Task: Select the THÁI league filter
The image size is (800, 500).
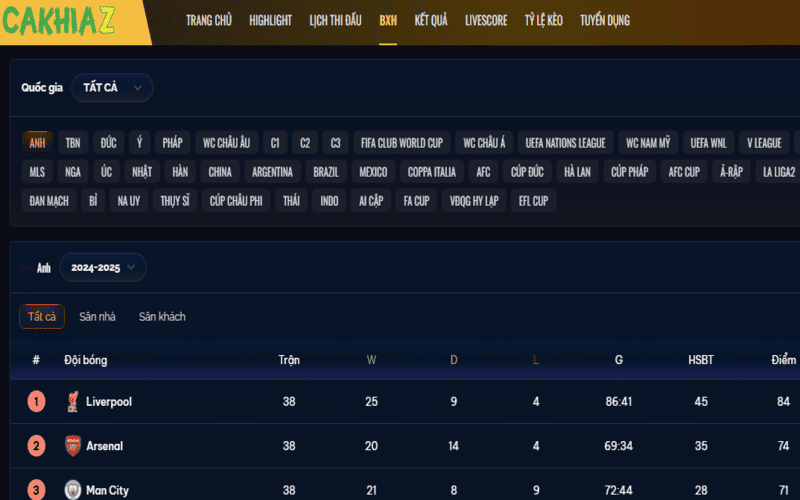Action: tap(291, 201)
